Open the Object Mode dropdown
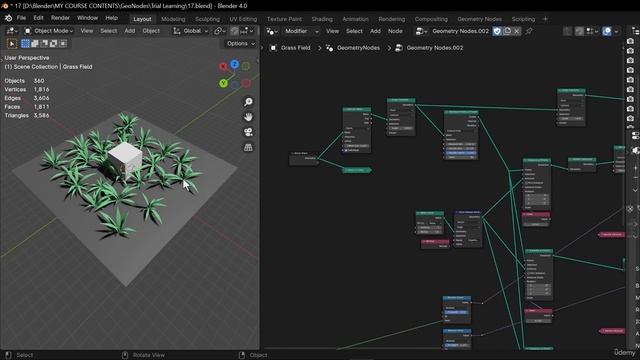 [x=49, y=31]
